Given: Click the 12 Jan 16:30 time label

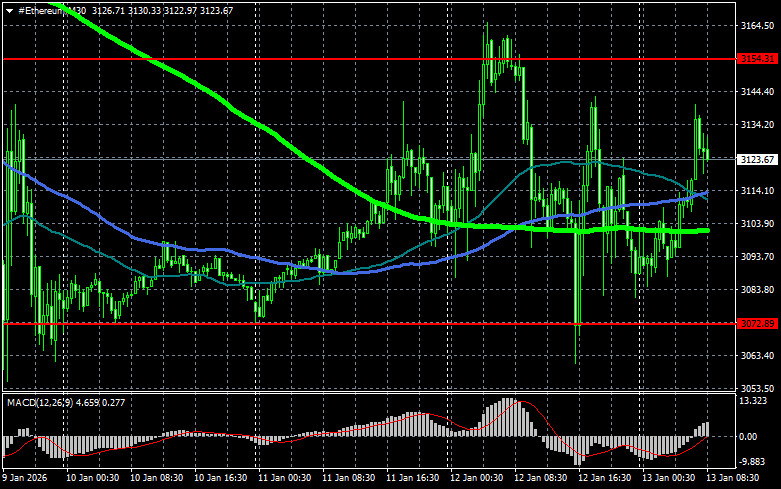Looking at the screenshot, I should tap(604, 478).
